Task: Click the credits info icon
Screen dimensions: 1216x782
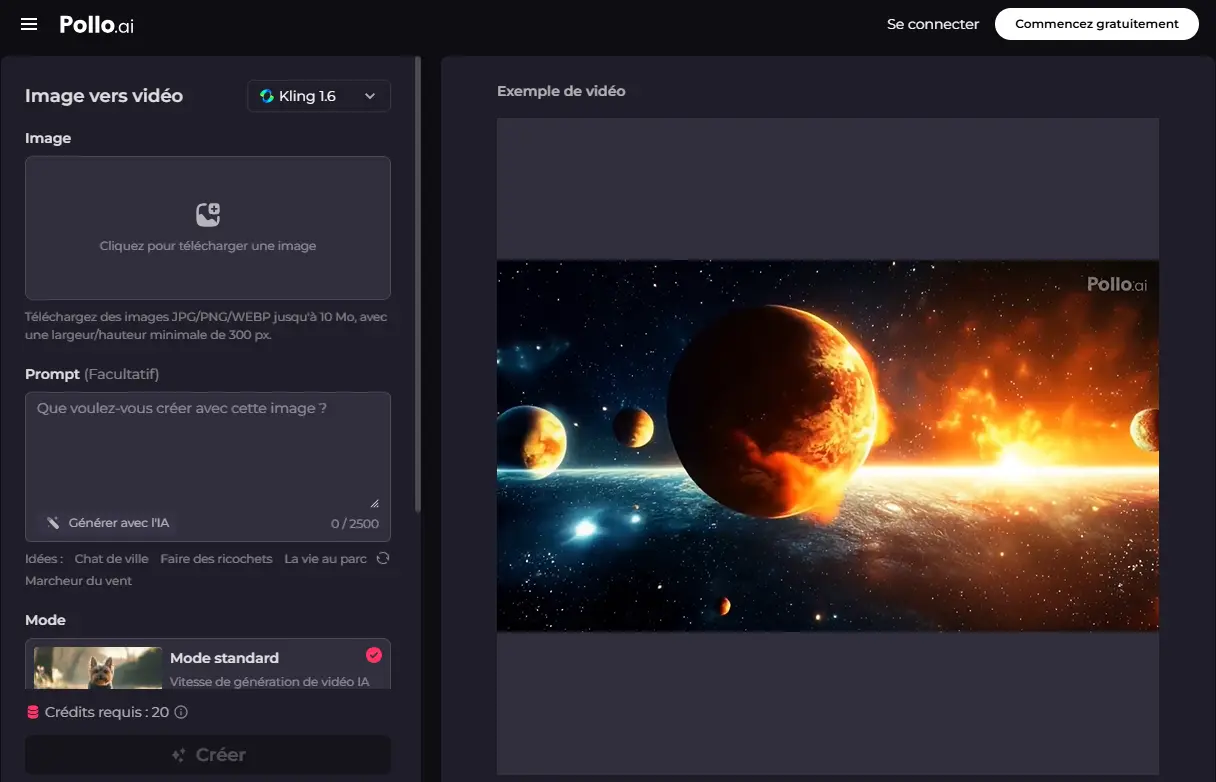Action: tap(181, 713)
